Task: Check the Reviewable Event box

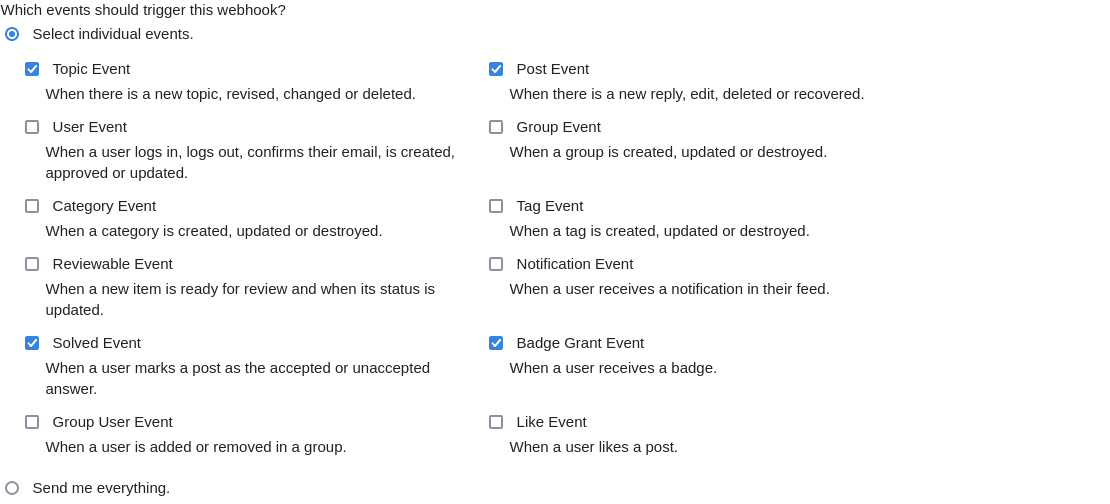Action: coord(32,264)
